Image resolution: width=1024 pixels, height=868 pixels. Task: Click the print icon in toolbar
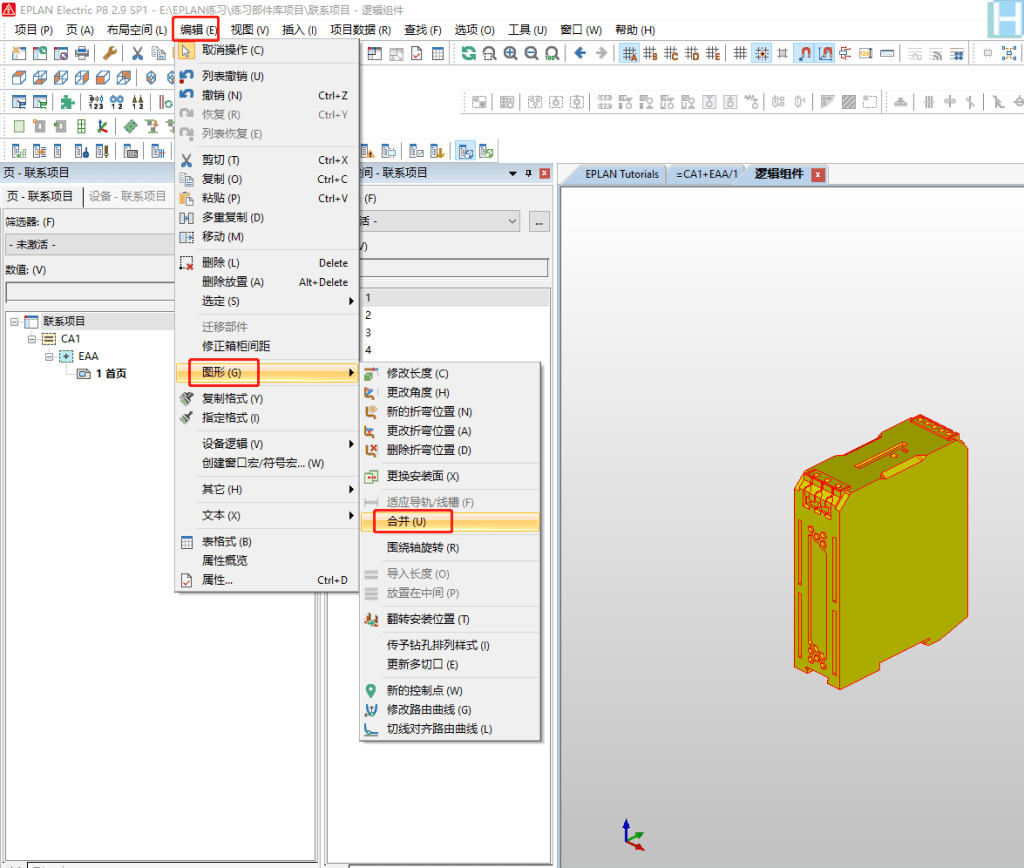click(x=82, y=53)
